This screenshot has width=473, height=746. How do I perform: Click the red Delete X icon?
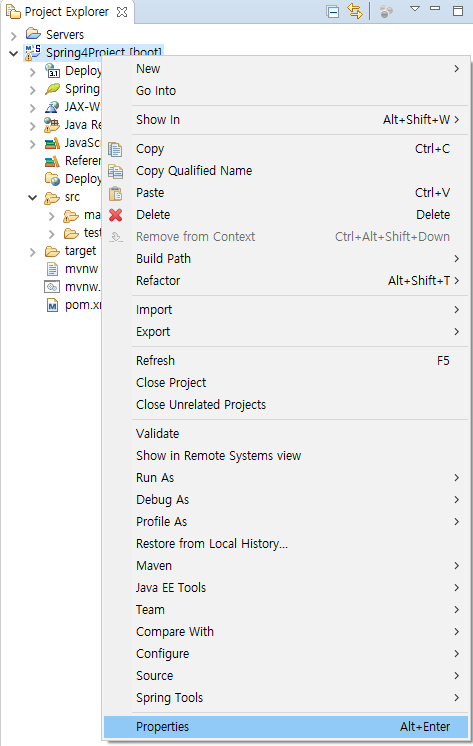116,215
